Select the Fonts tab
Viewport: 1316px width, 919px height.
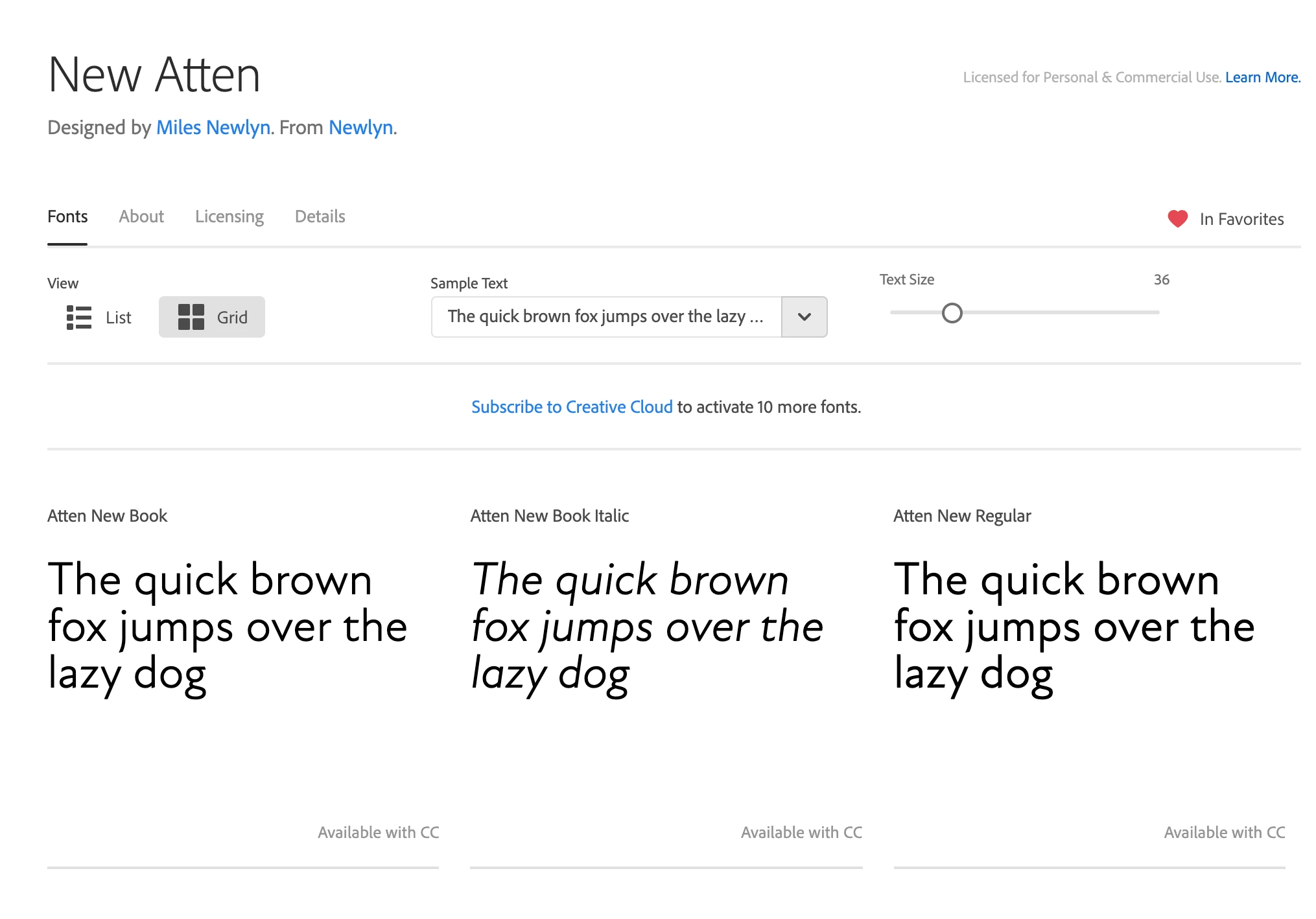click(x=67, y=216)
